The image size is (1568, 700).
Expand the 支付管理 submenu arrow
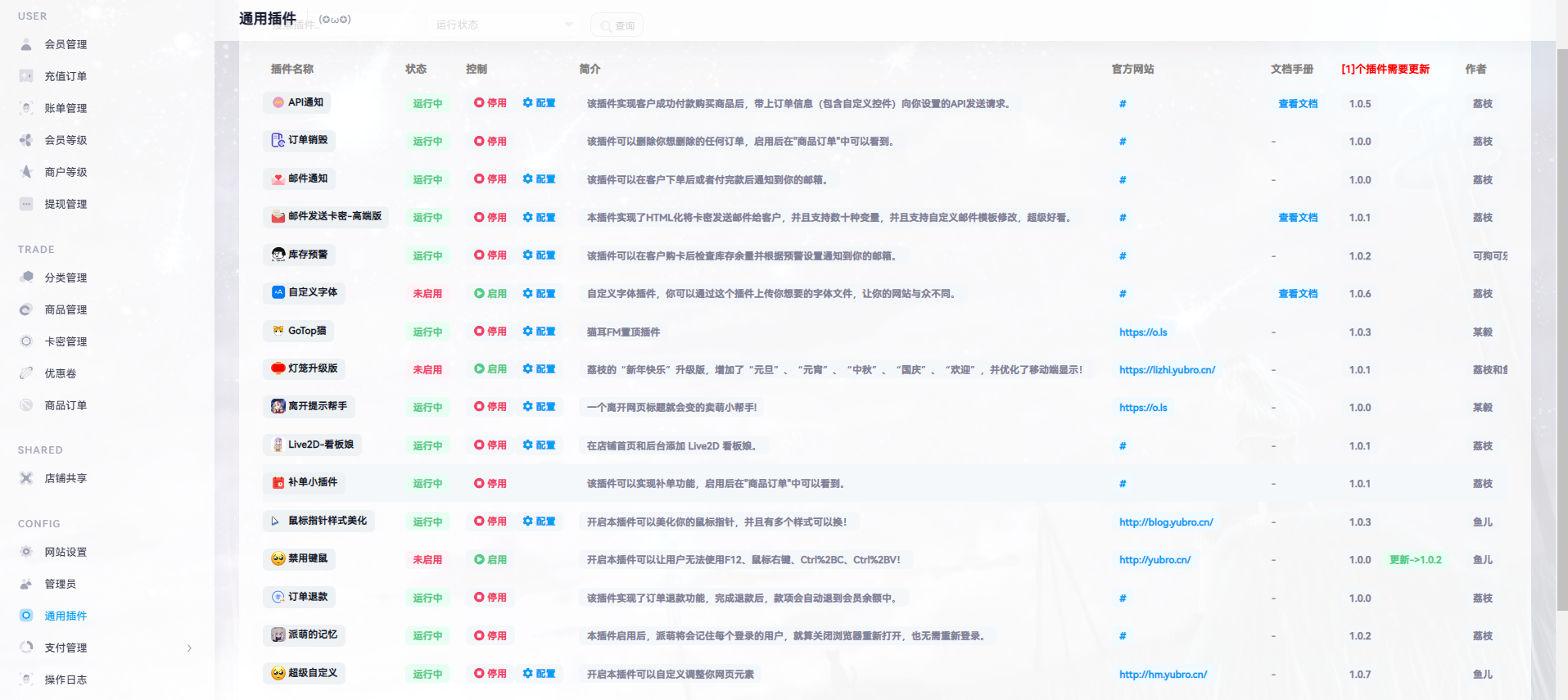(189, 648)
